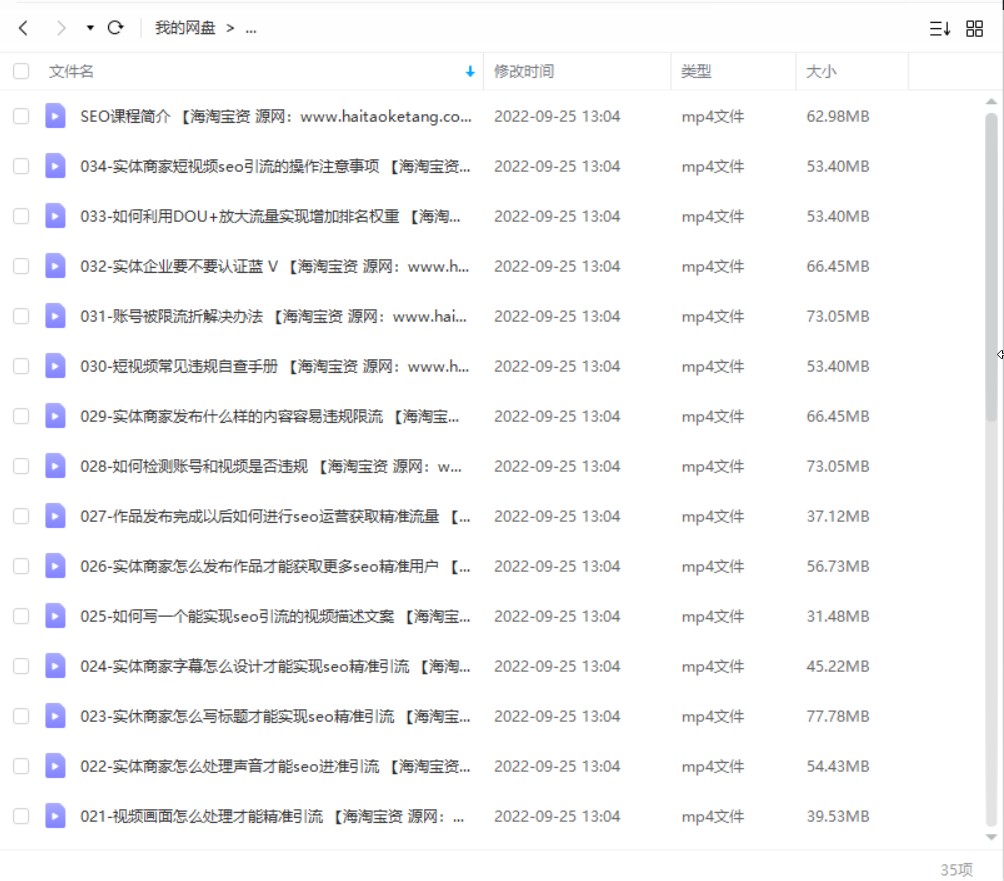This screenshot has width=1004, height=881.
Task: Open the sort order menu icon
Action: click(939, 28)
